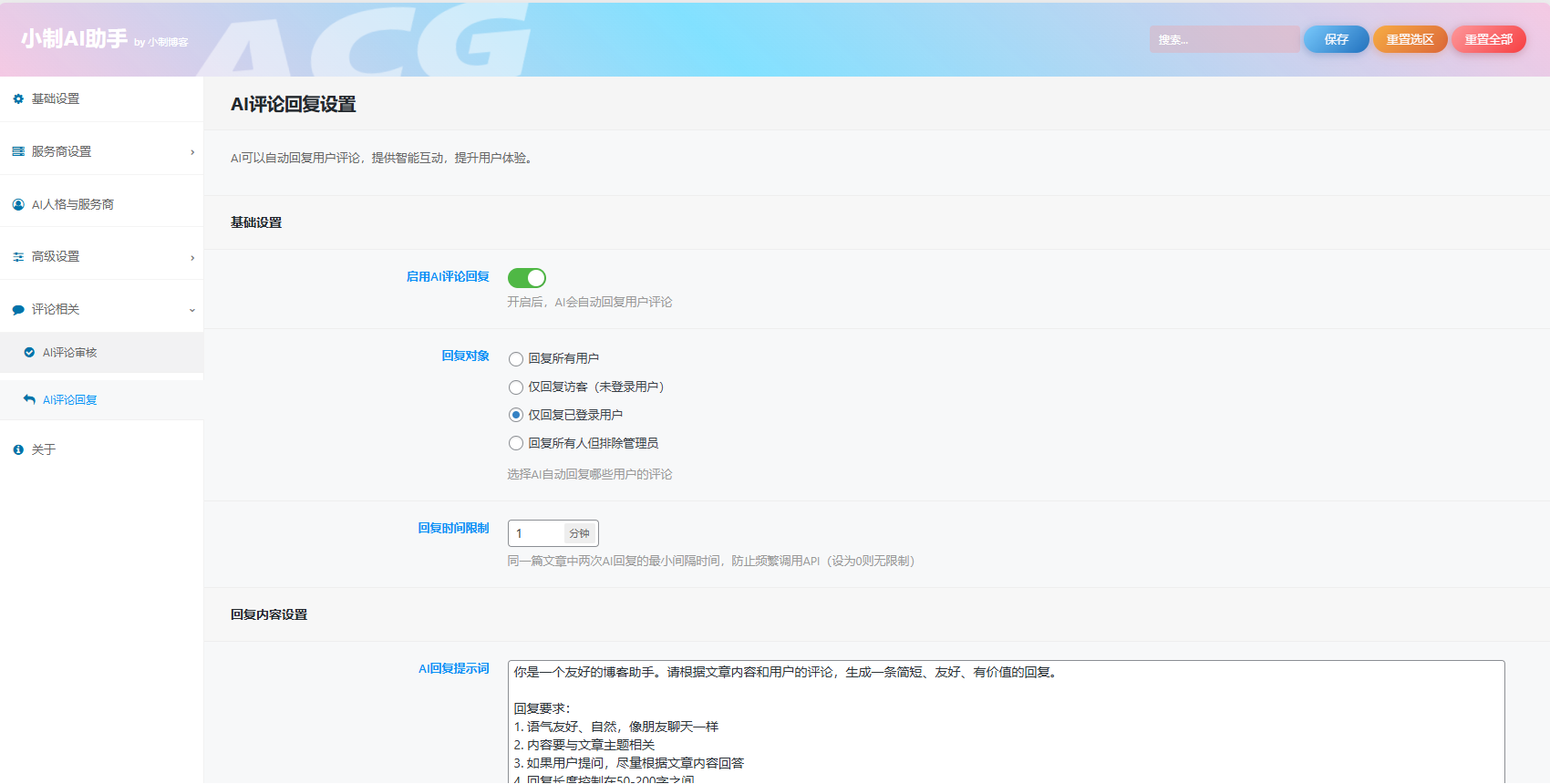1550x784 pixels.
Task: Click the 重置选区 button
Action: [1410, 39]
